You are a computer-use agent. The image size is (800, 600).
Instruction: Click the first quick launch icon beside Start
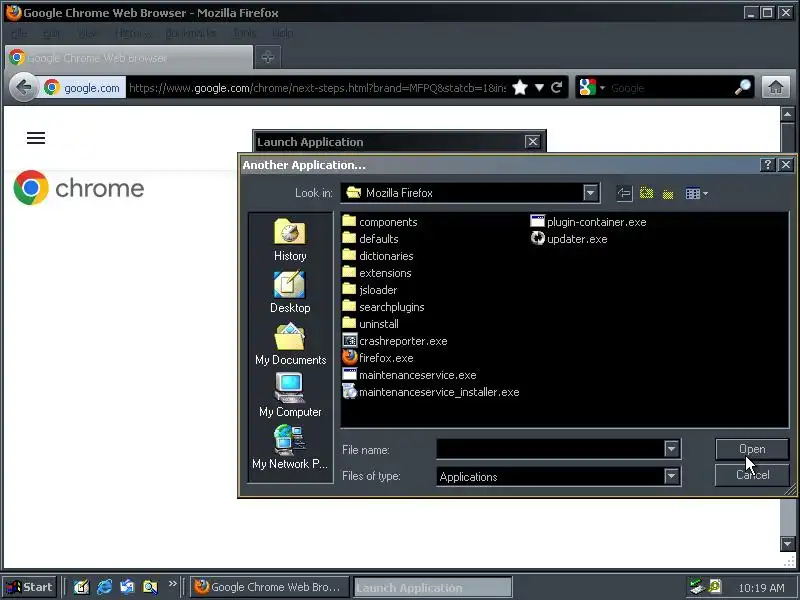[81, 587]
